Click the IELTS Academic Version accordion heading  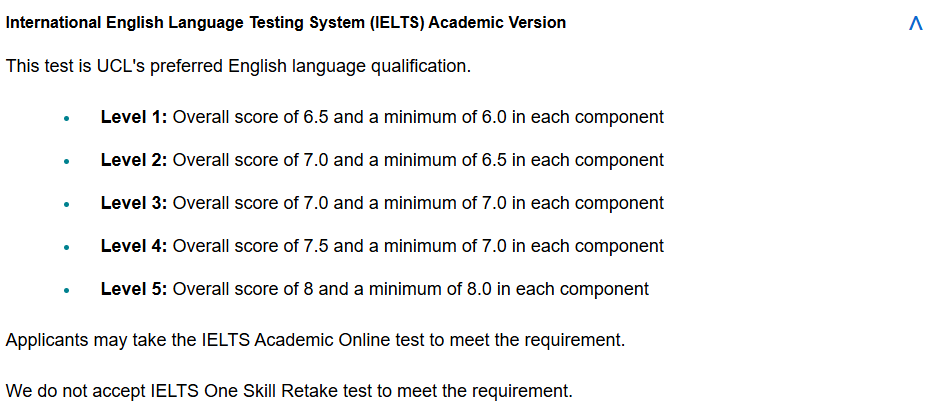pos(286,23)
